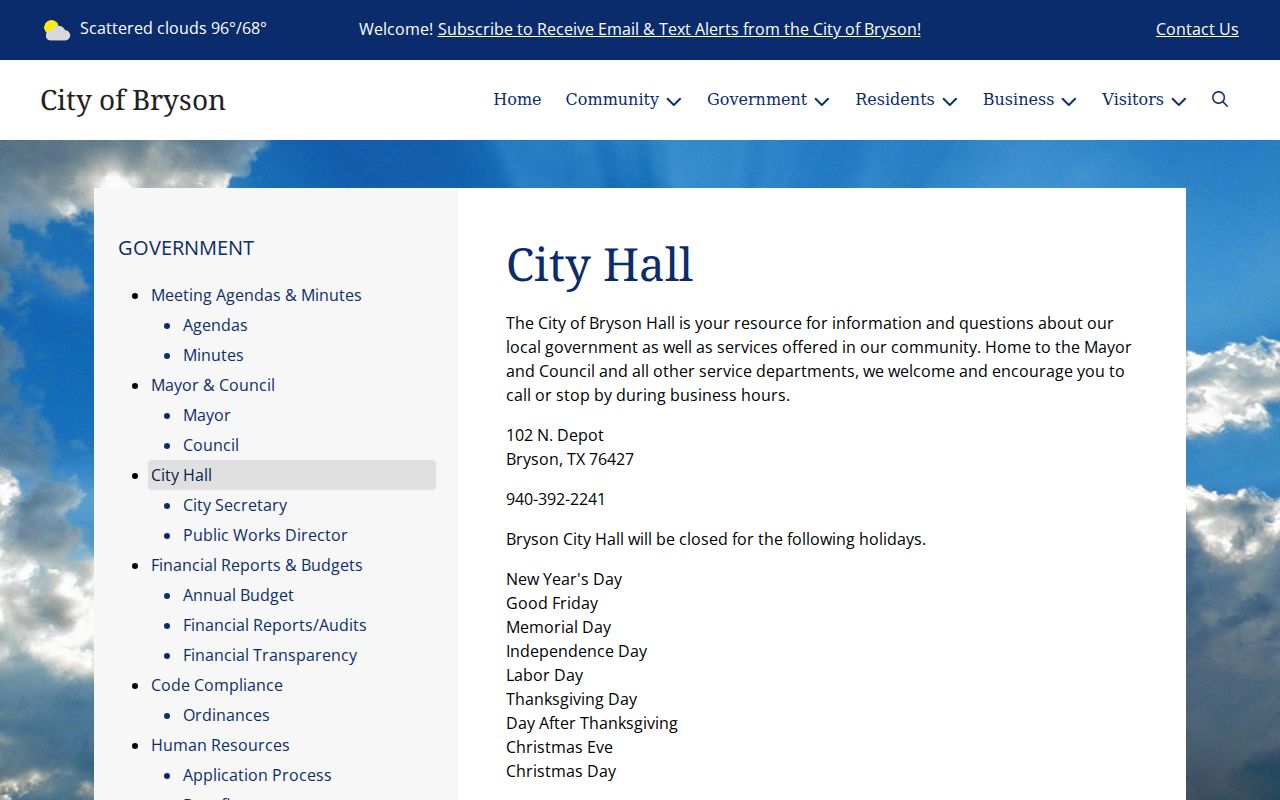Screen dimensions: 1280x800
Task: Open Financial Reports/Audits link
Action: (275, 625)
